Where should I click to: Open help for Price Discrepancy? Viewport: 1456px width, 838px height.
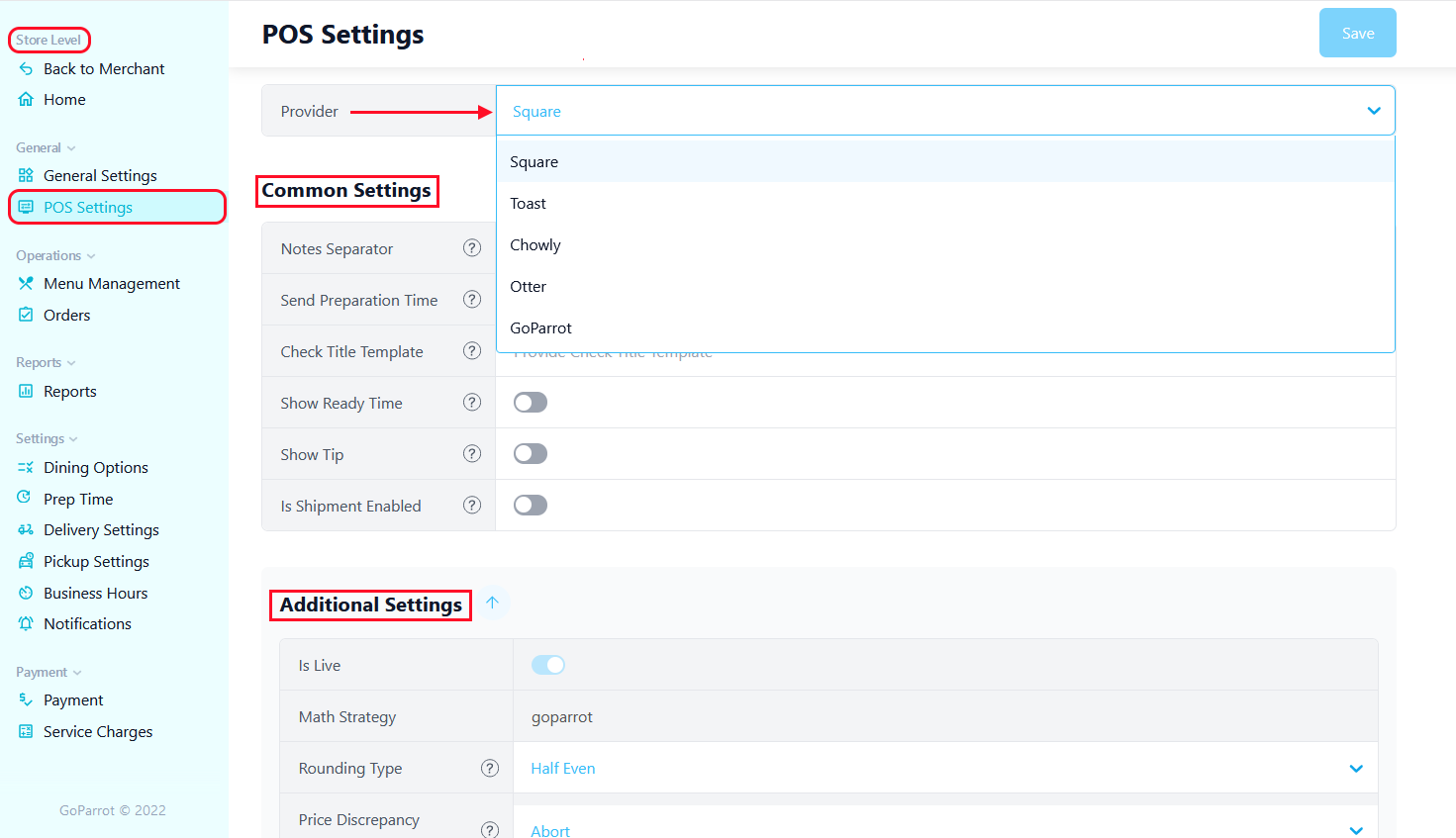490,829
